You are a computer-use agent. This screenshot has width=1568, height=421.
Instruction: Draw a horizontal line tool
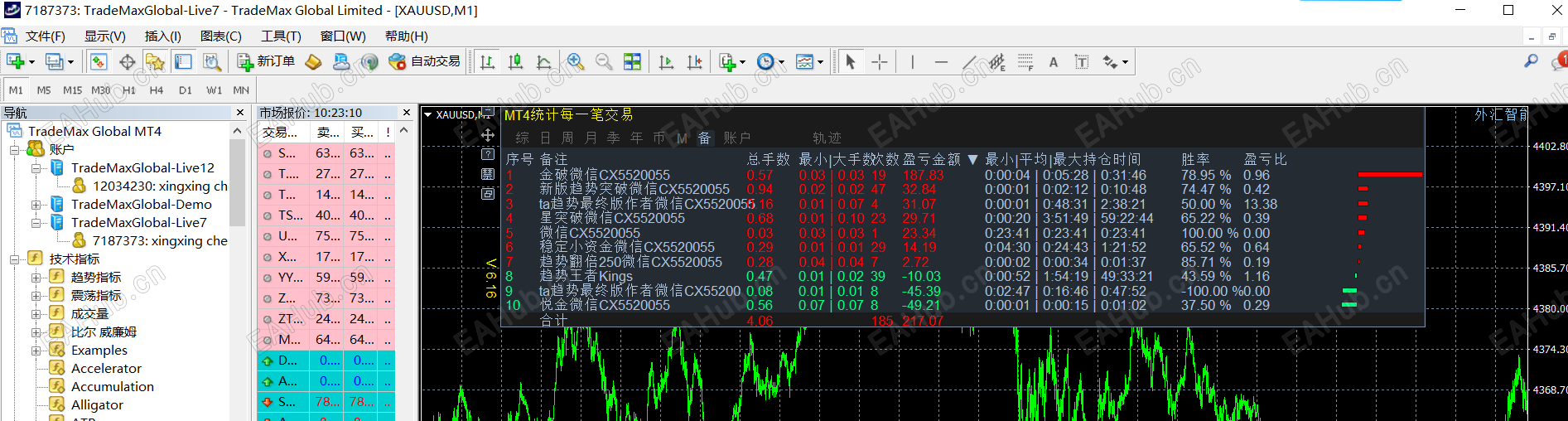pyautogui.click(x=941, y=62)
